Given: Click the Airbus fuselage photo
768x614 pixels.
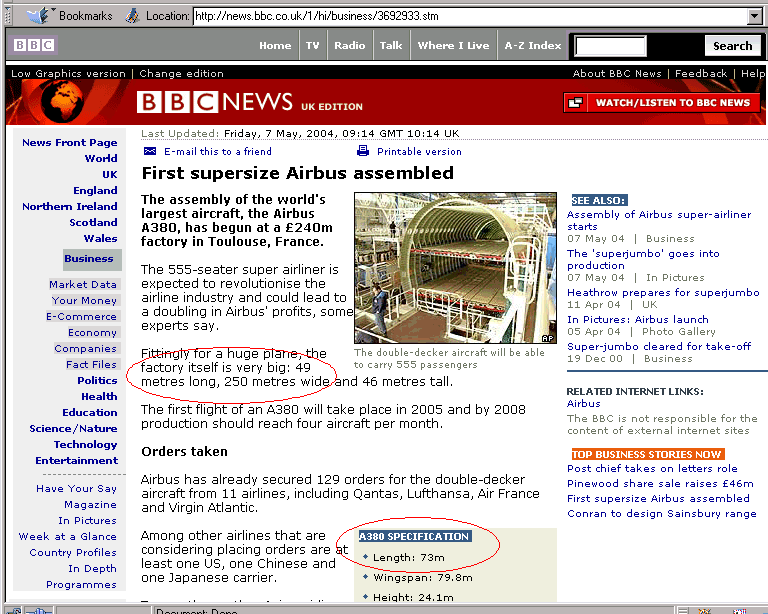Looking at the screenshot, I should pos(456,268).
